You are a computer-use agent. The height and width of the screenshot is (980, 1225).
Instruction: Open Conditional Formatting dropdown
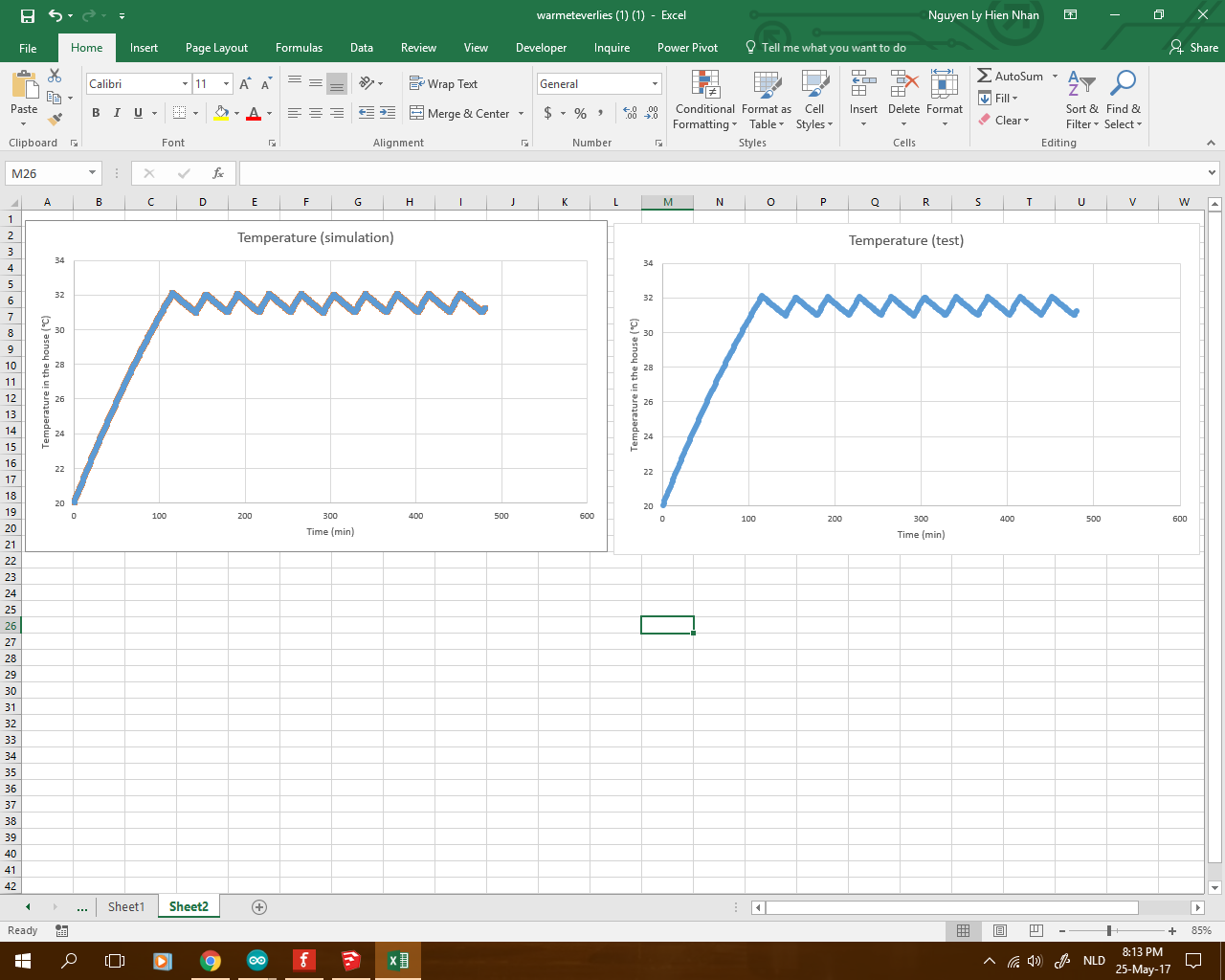(705, 100)
